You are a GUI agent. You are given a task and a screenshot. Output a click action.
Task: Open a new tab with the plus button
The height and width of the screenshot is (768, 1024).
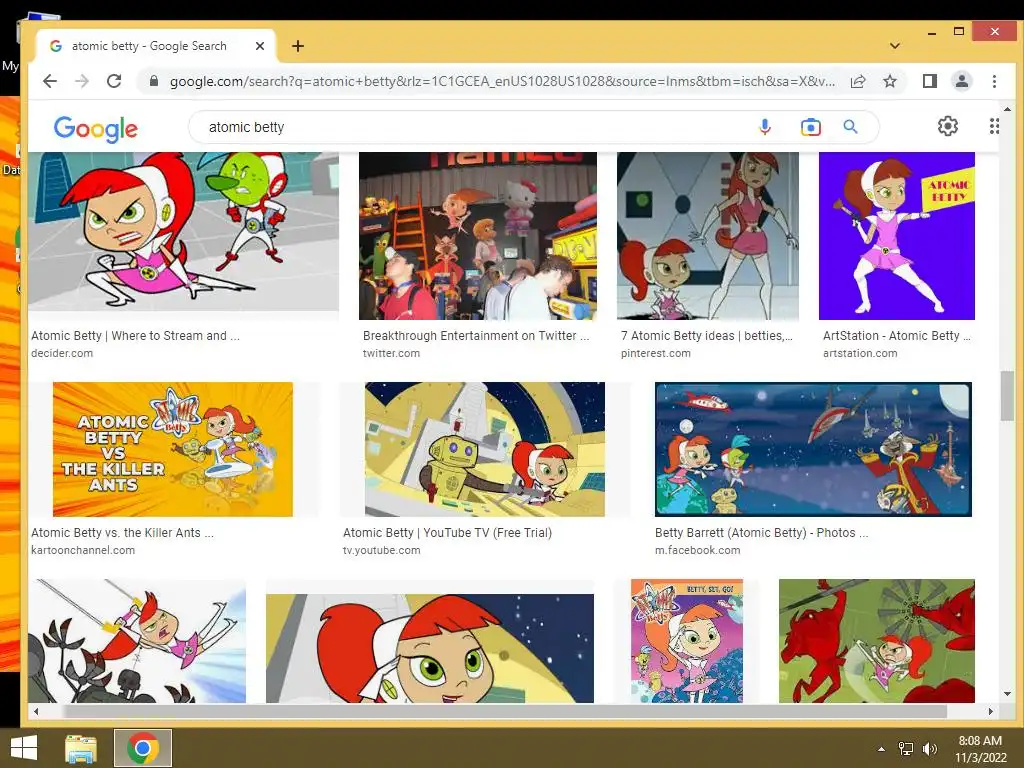click(x=298, y=46)
